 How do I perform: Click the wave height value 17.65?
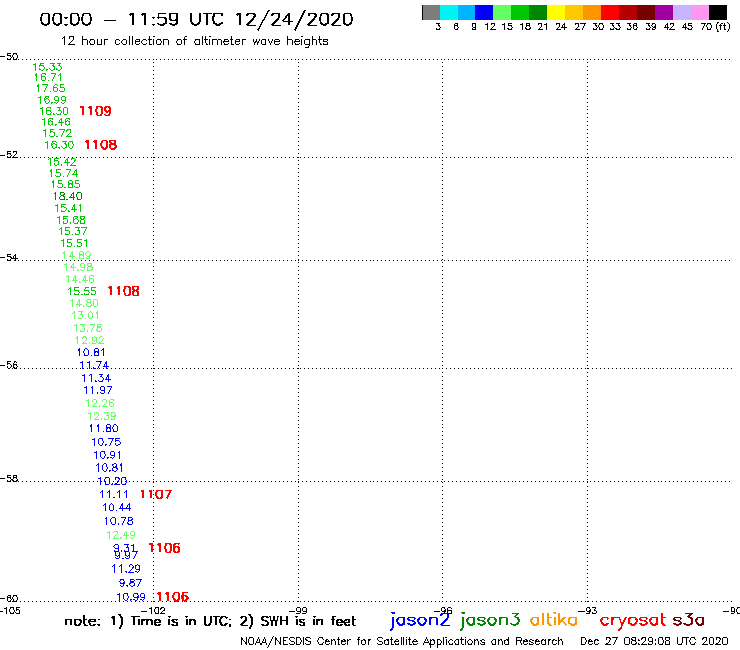click(x=50, y=89)
